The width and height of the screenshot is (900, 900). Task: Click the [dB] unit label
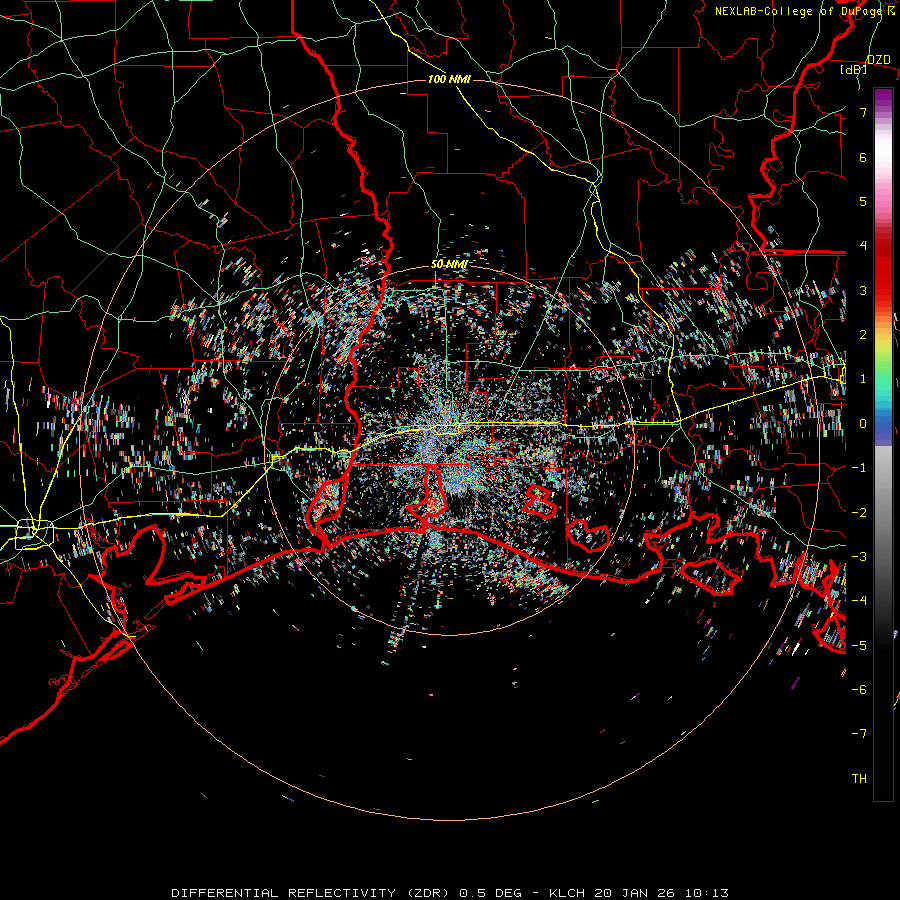coord(853,70)
